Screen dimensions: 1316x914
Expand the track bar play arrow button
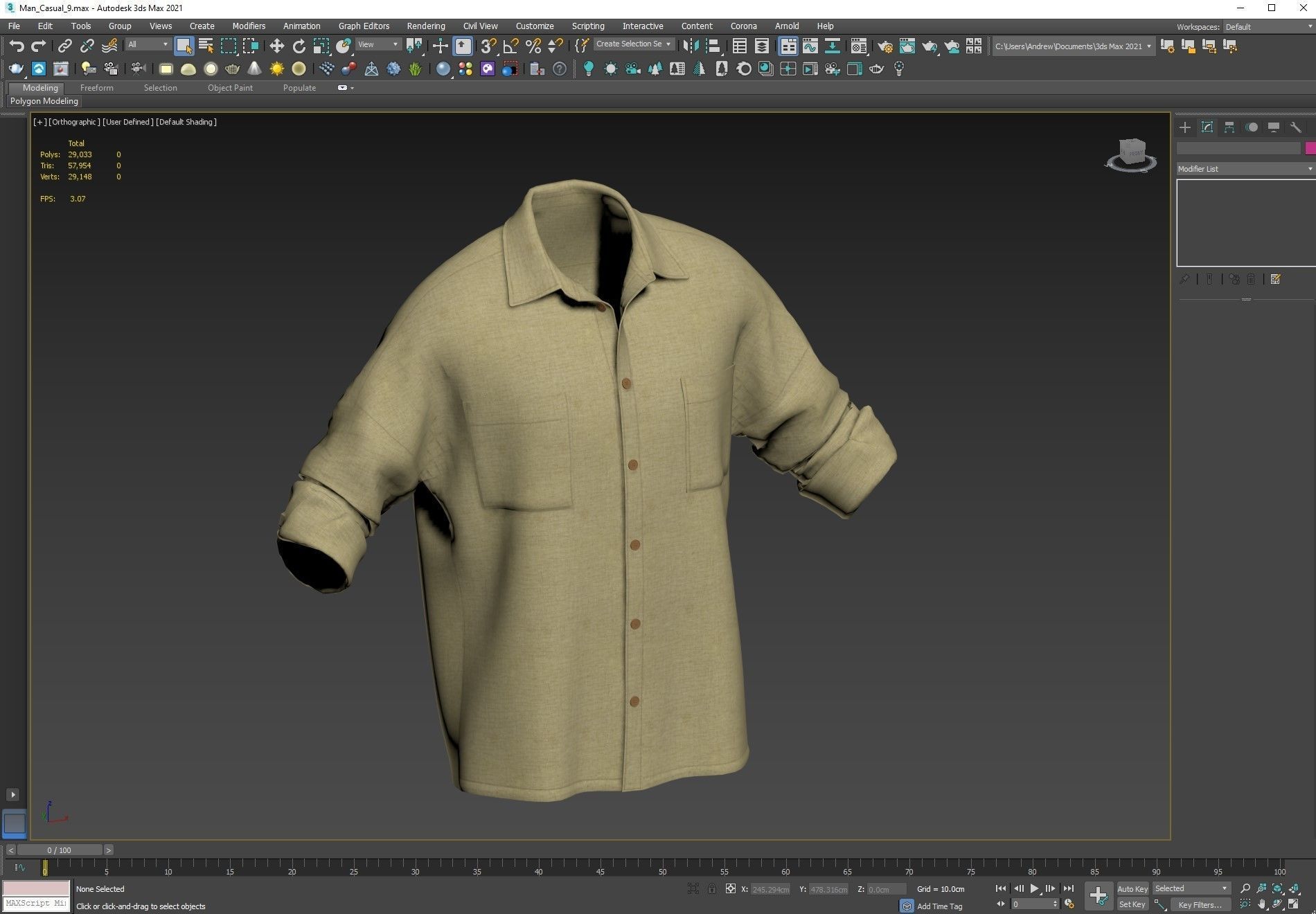[x=12, y=795]
